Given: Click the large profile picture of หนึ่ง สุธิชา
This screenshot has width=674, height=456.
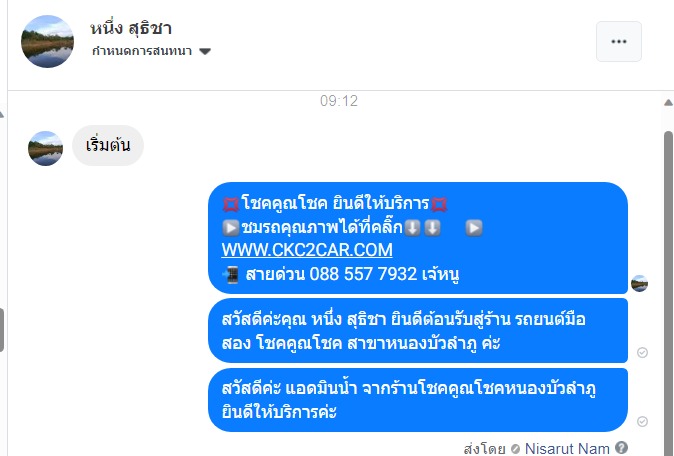Looking at the screenshot, I should pyautogui.click(x=47, y=41).
